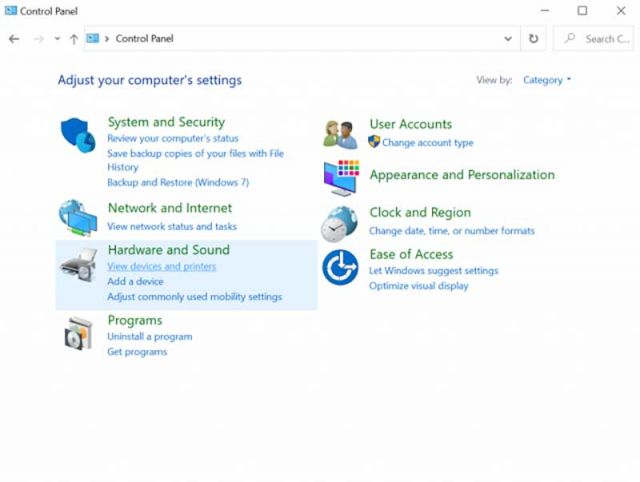Click the Hardware and Sound printer icon

[78, 265]
